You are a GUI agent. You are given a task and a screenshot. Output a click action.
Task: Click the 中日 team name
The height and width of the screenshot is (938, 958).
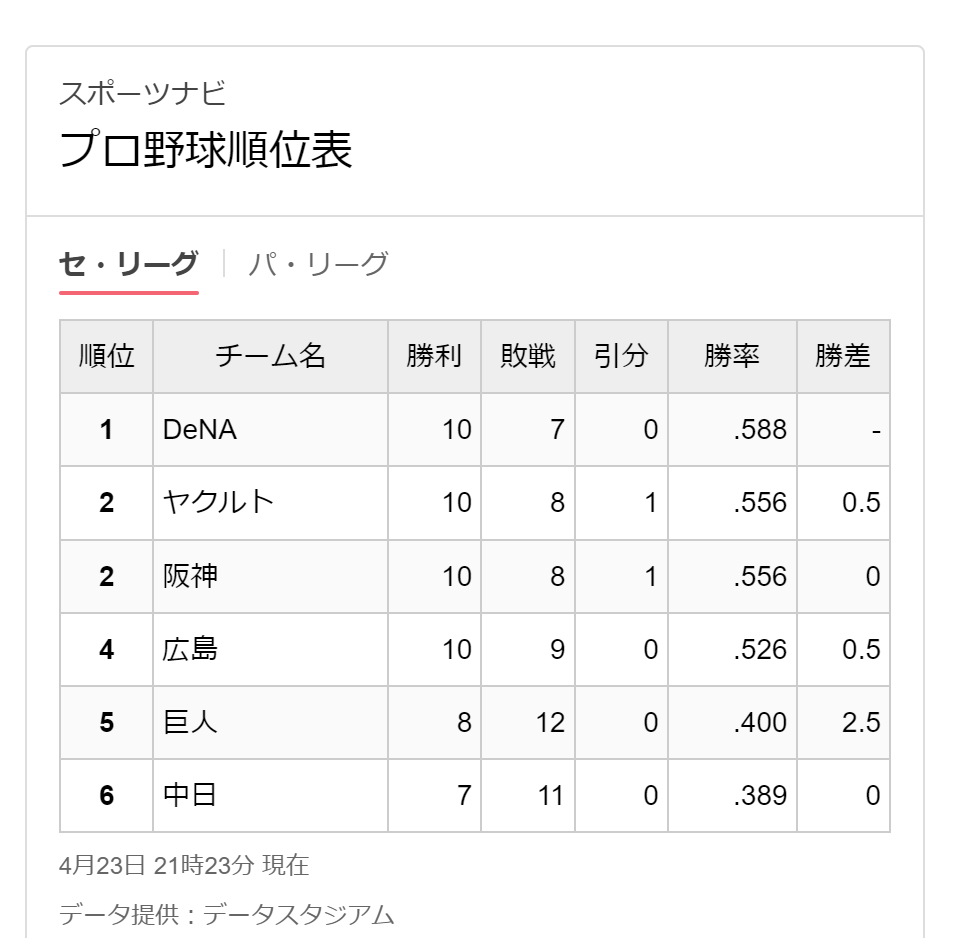click(190, 795)
